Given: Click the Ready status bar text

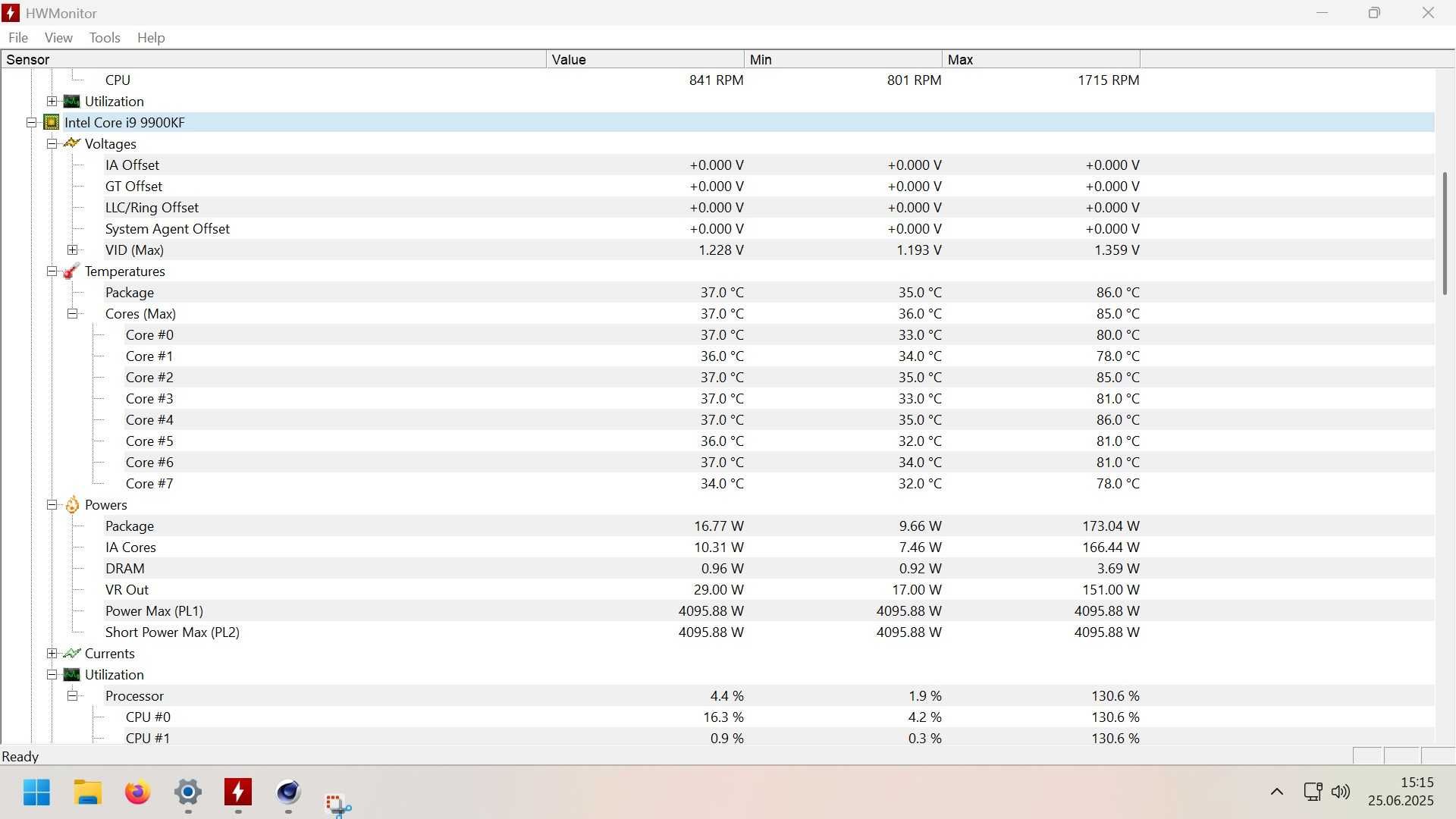Looking at the screenshot, I should pos(20,756).
